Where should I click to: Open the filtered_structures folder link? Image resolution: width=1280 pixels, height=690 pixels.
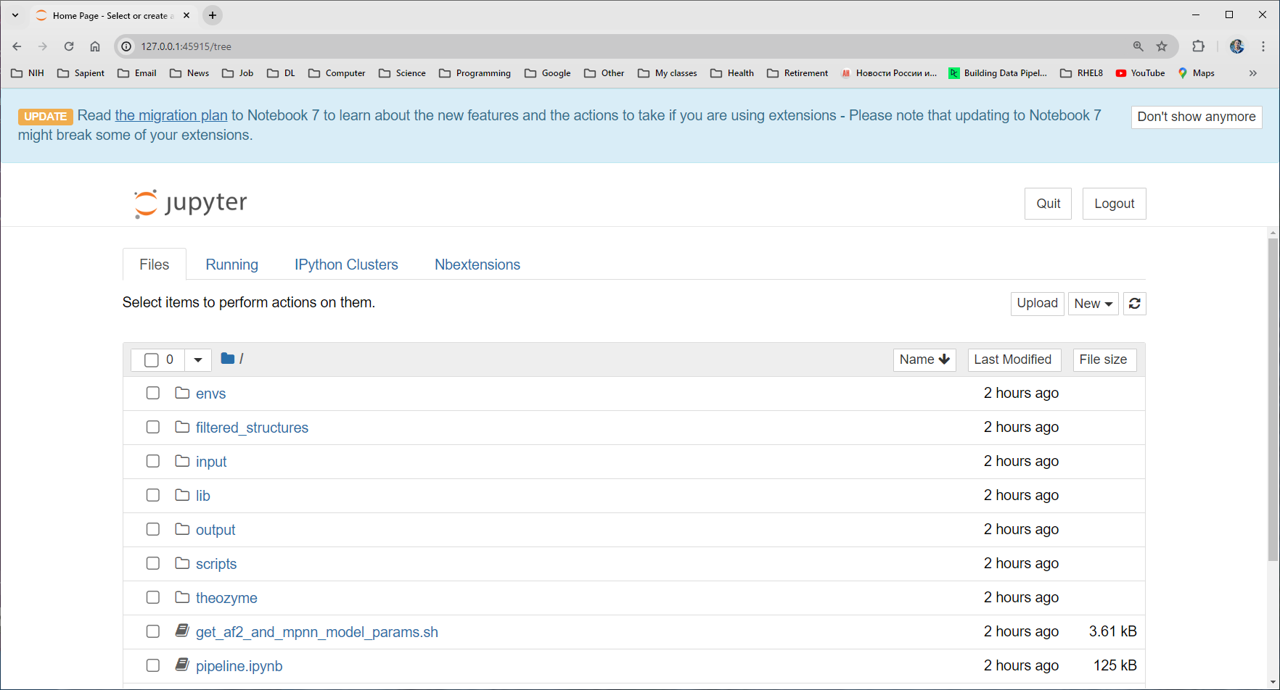(x=252, y=427)
